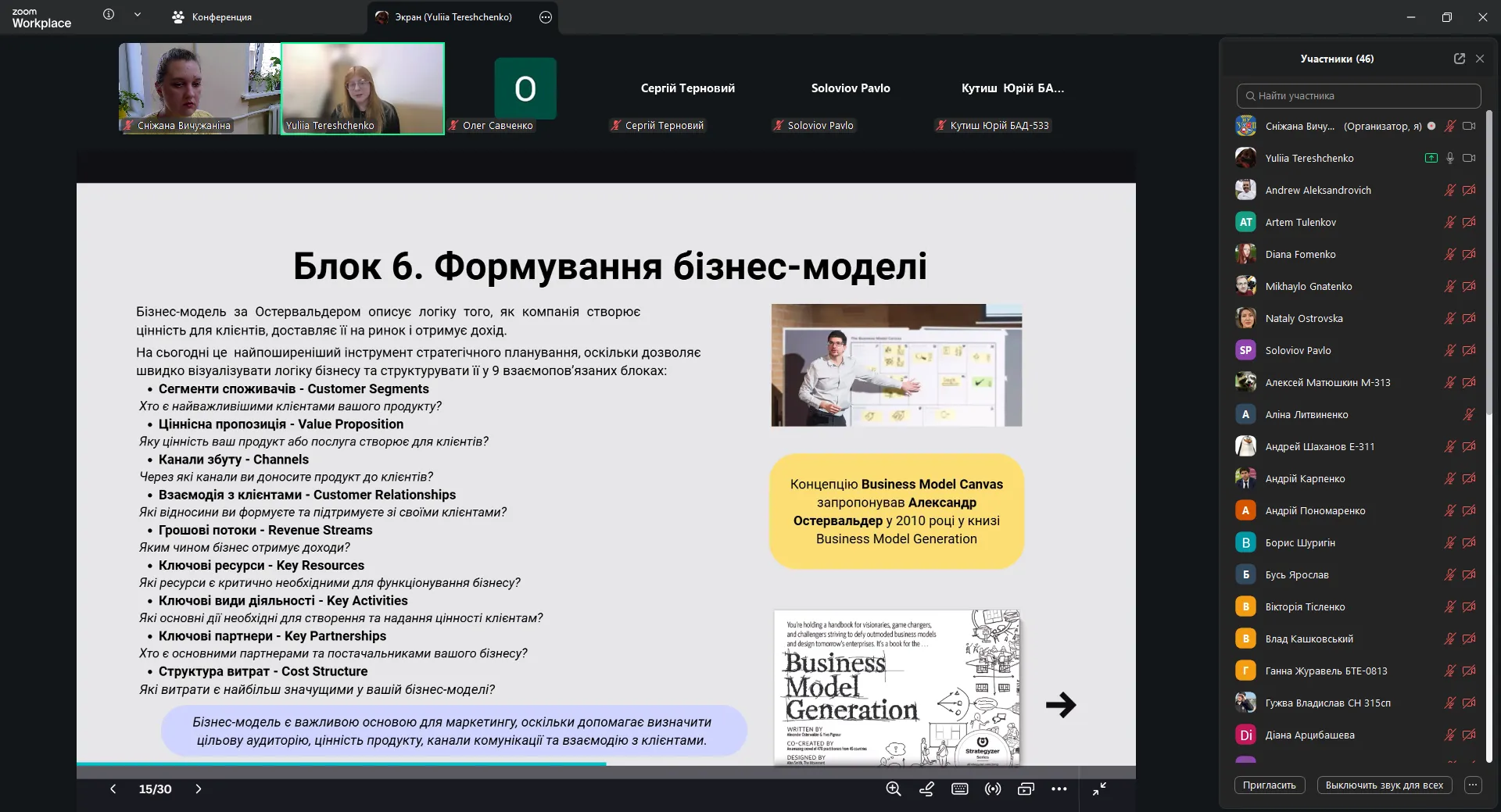1501x812 pixels.
Task: Open more options on the Экран tab
Action: coord(546,16)
